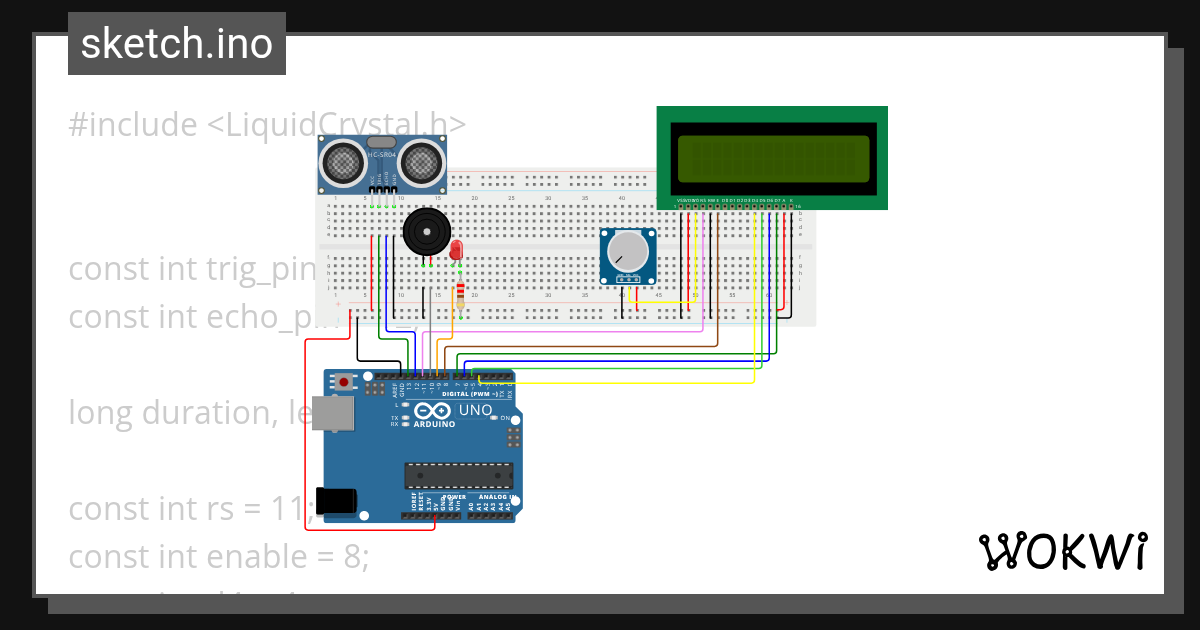Click the ARDUINO infinity logo on the board
Screen dimensions: 1200x630
(432, 410)
